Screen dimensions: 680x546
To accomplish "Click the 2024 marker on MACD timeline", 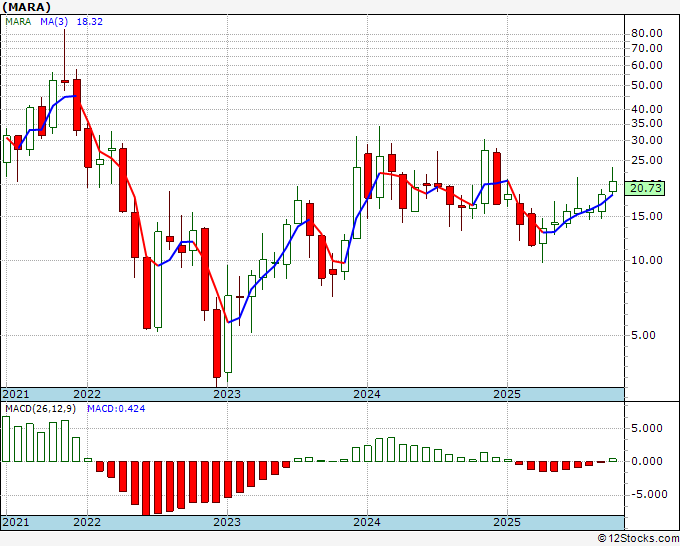I will point(367,522).
